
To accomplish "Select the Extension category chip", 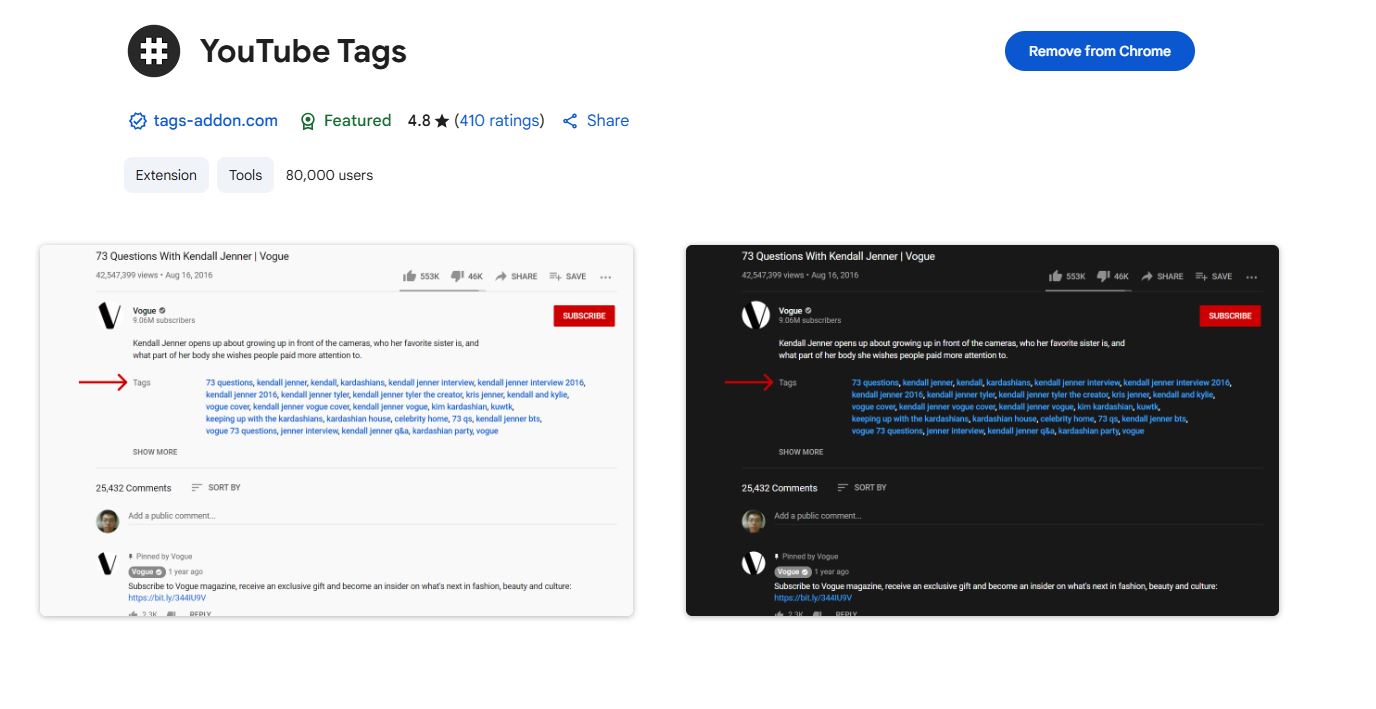I will click(x=166, y=174).
